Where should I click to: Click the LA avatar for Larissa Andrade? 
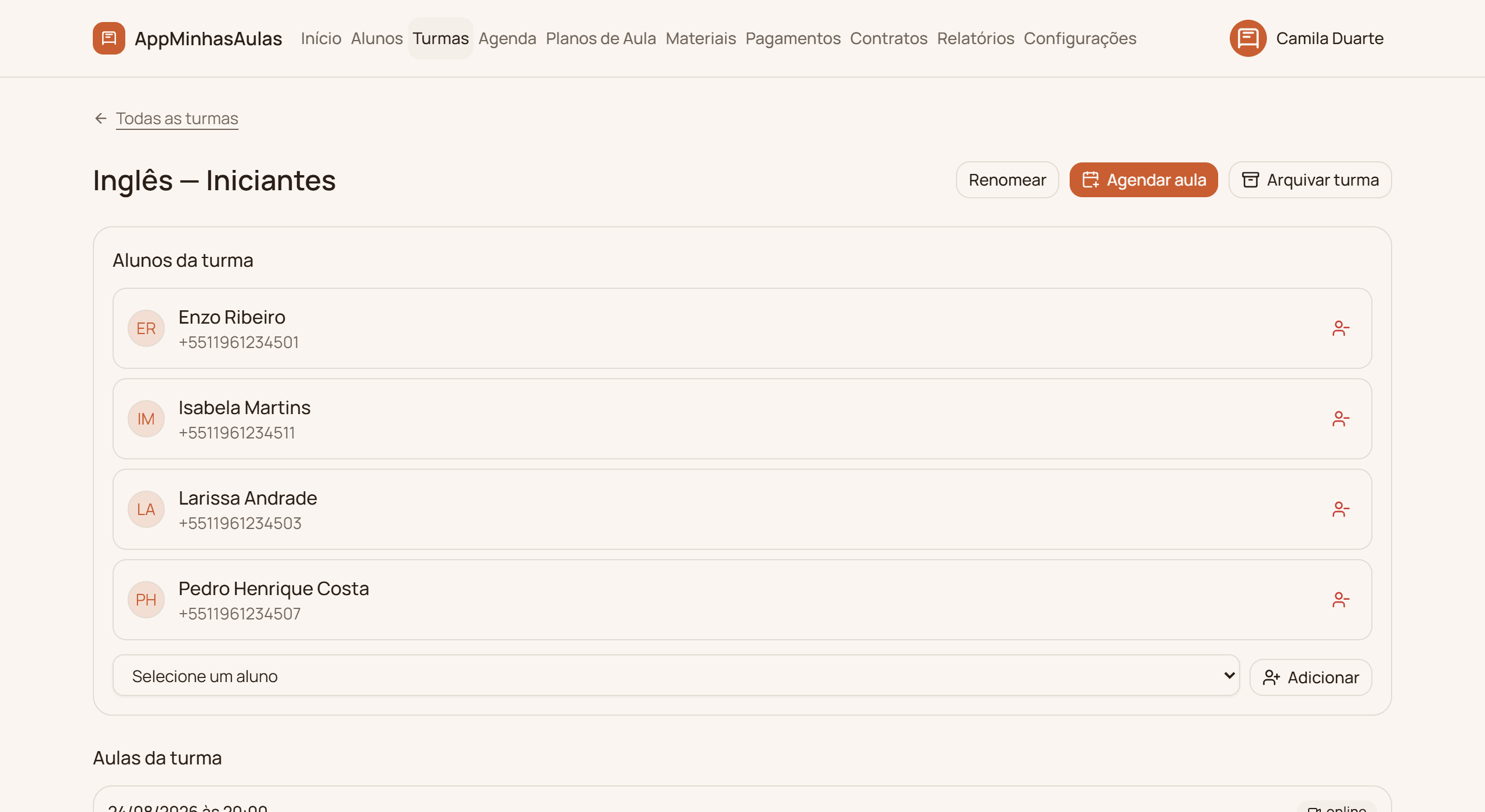coord(146,509)
